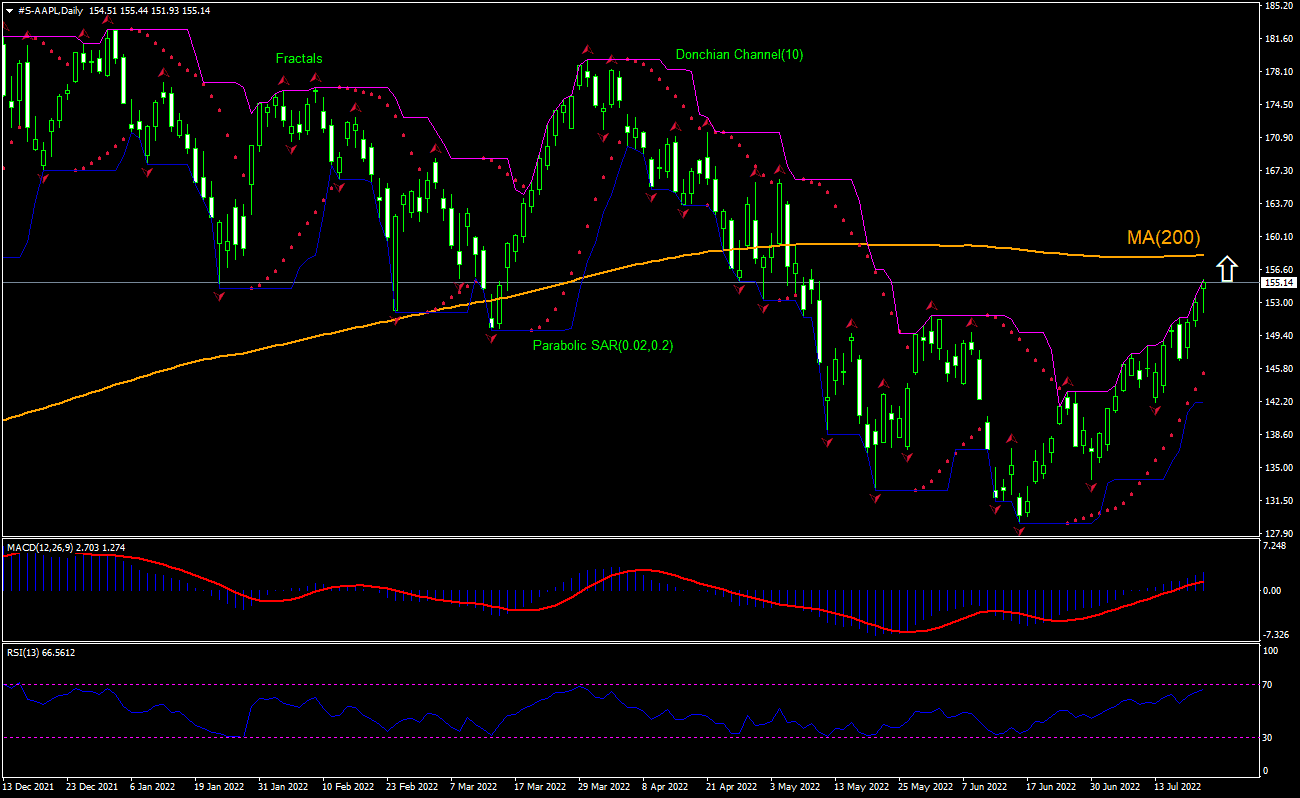Click the RSI(13) indicator label
This screenshot has width=1300, height=798.
pos(25,652)
